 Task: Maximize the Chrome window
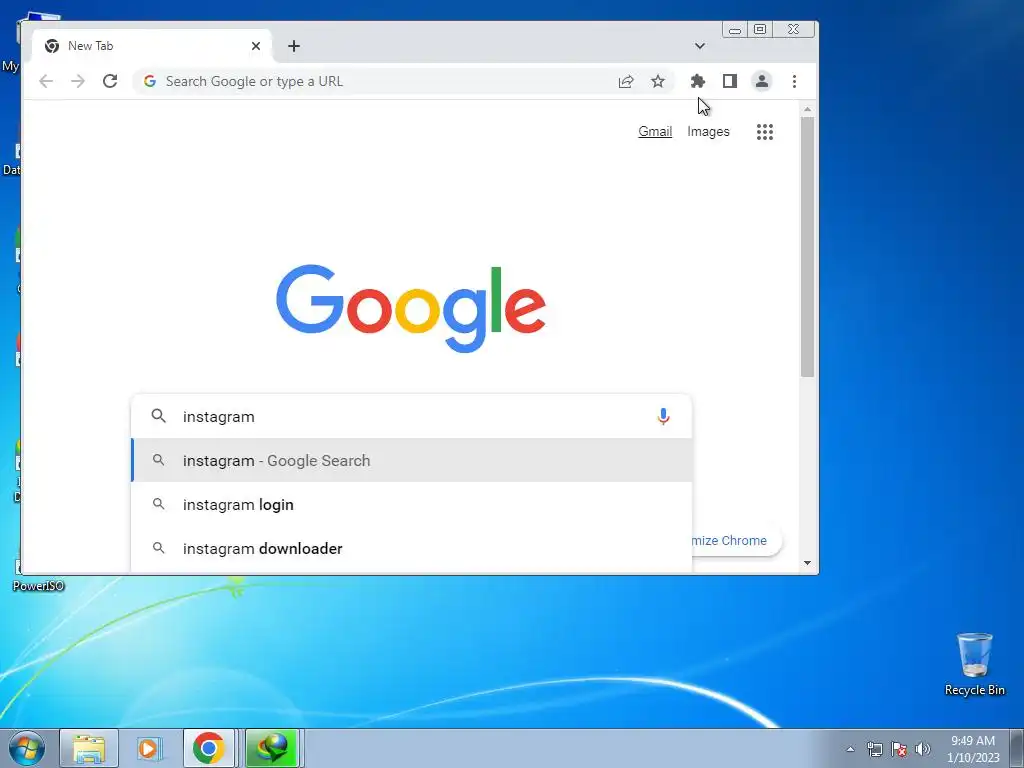pyautogui.click(x=760, y=29)
